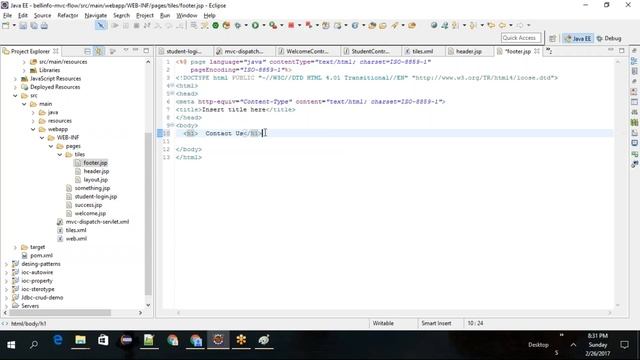640x360 pixels.
Task: Click the Smart Insert status bar entry
Action: [x=436, y=323]
